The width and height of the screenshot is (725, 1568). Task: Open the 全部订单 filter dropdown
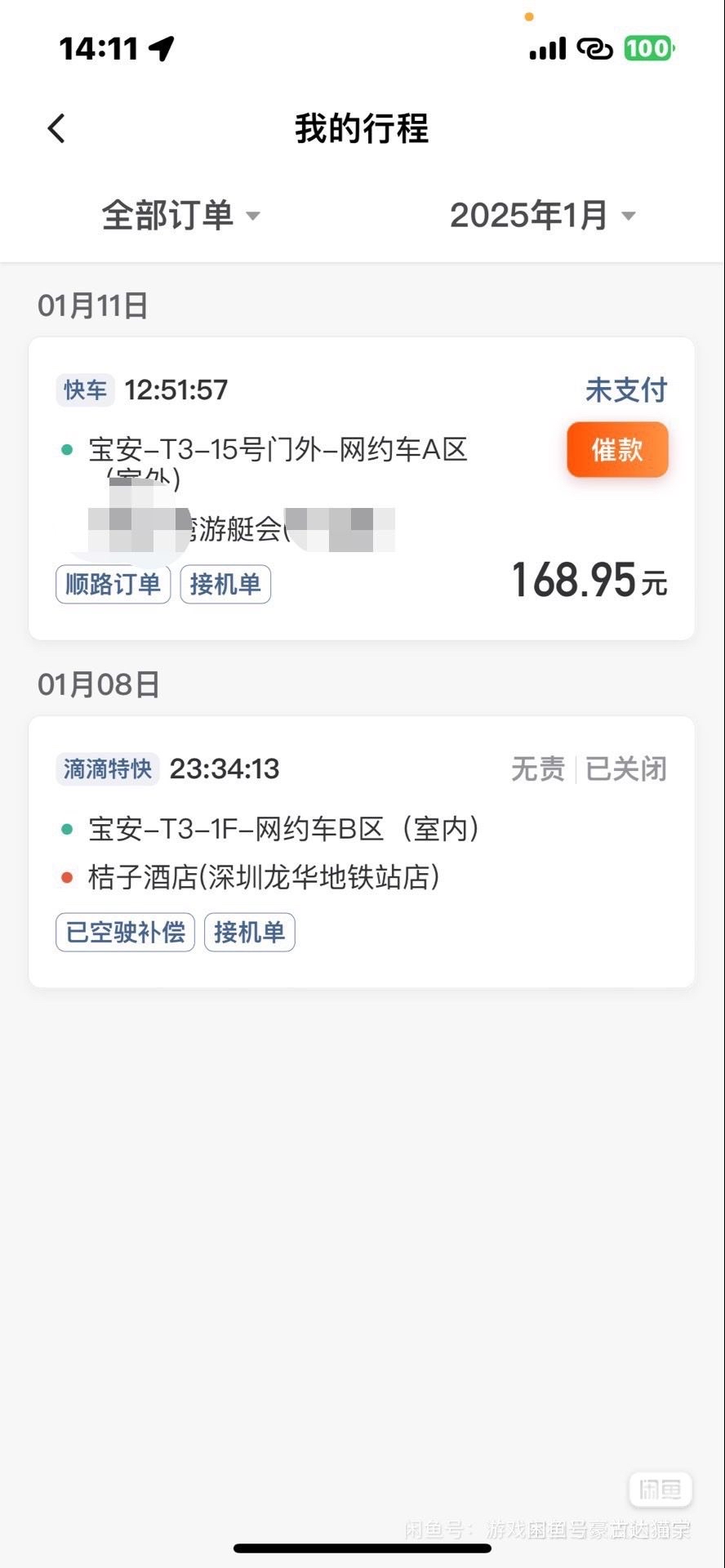[x=180, y=216]
